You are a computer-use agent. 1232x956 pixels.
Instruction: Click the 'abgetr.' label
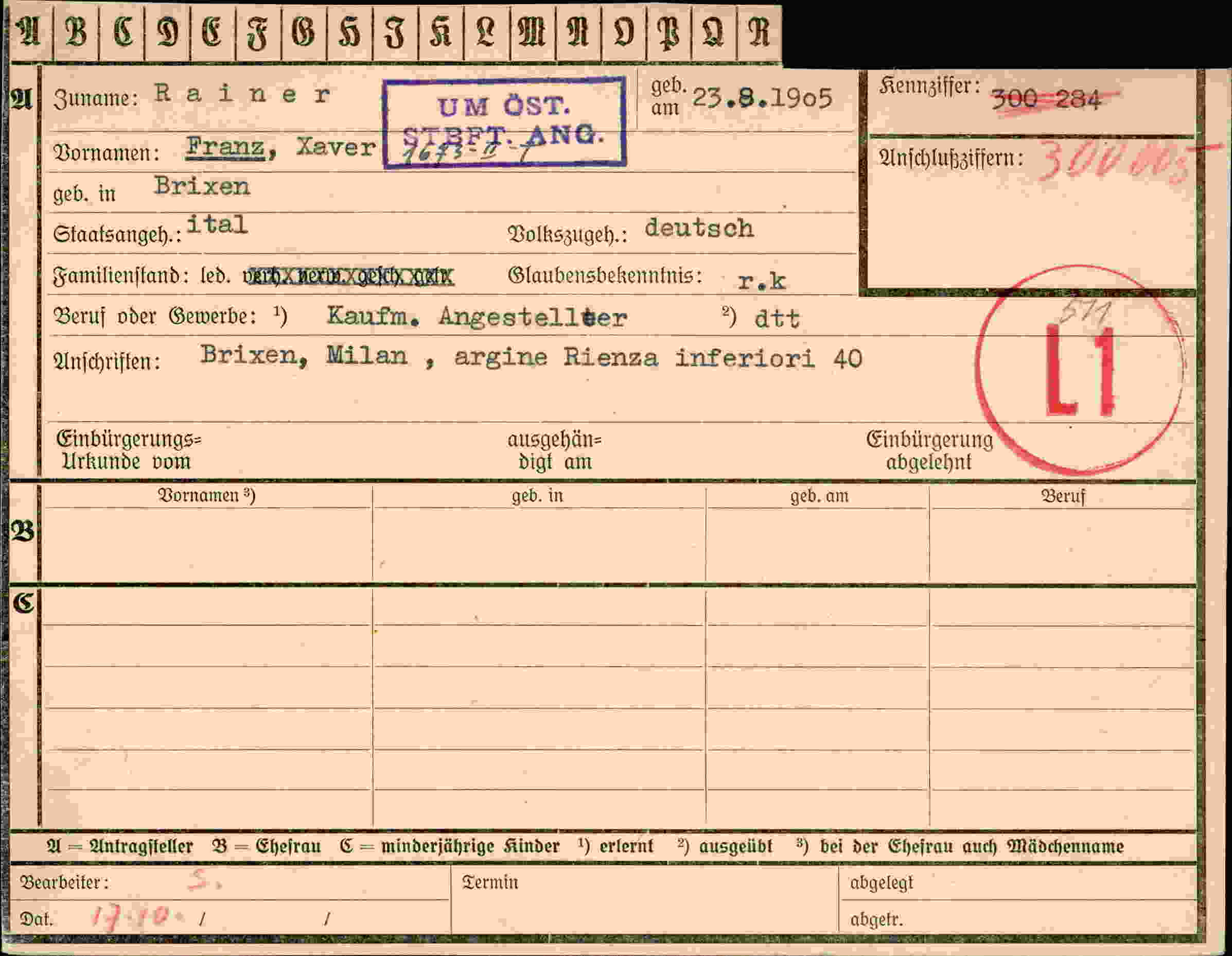tap(876, 920)
